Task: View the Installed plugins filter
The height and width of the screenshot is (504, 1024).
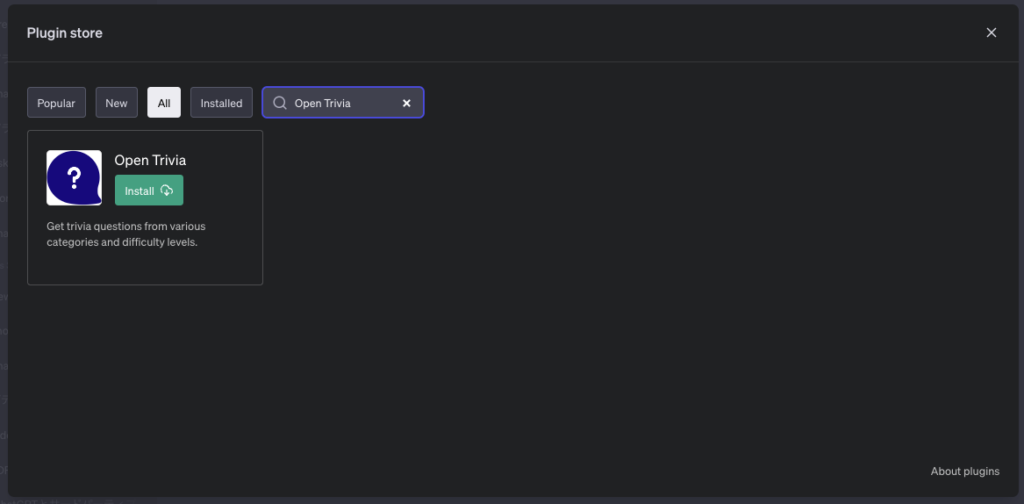Action: click(221, 103)
